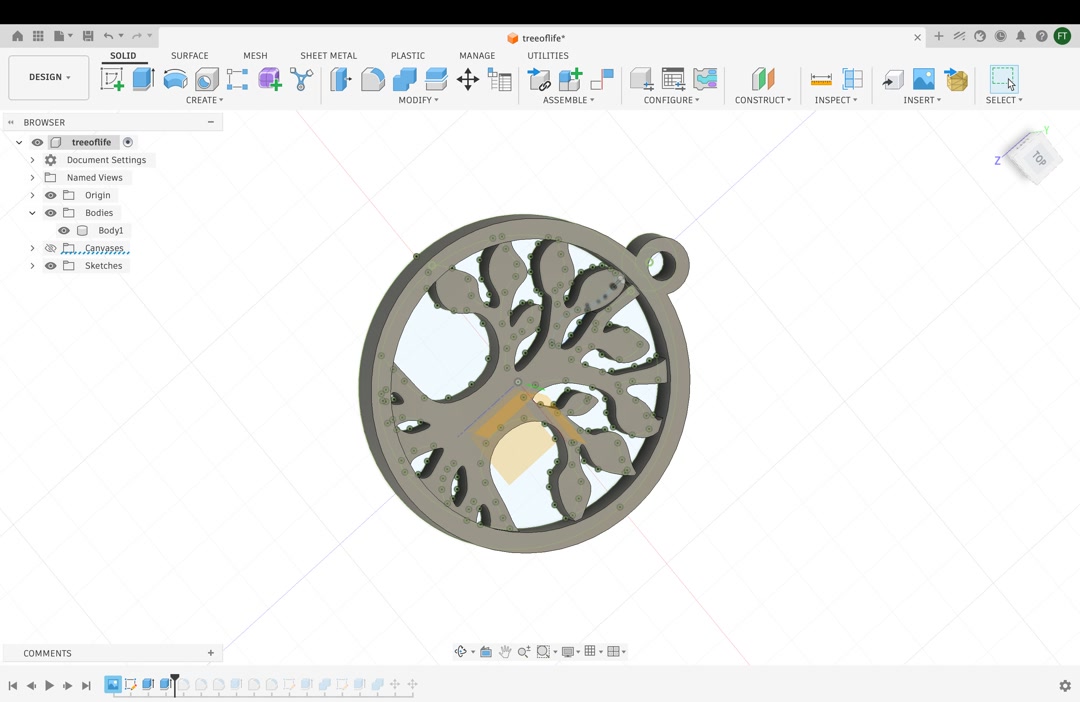This screenshot has width=1080, height=702.
Task: Expand Document Settings node
Action: (x=32, y=160)
